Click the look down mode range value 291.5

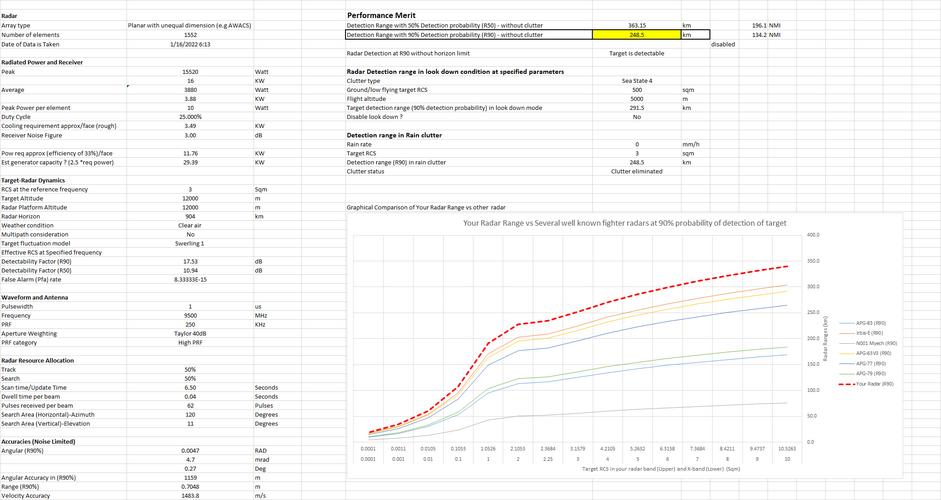(x=637, y=108)
